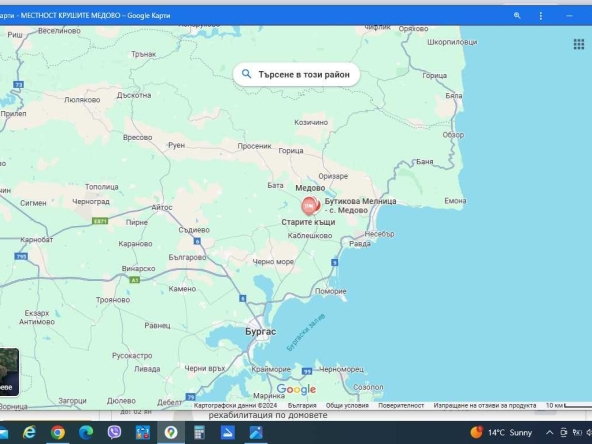Click the Каблешково label
Image resolution: width=592 pixels, height=444 pixels.
(310, 236)
